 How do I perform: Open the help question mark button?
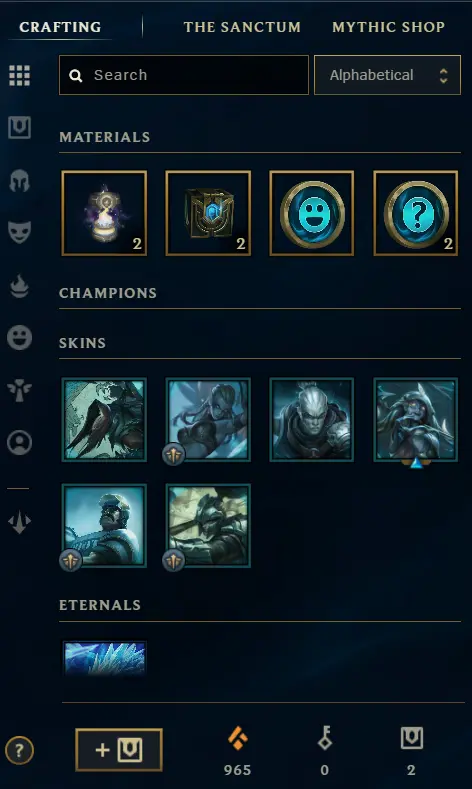pyautogui.click(x=19, y=751)
